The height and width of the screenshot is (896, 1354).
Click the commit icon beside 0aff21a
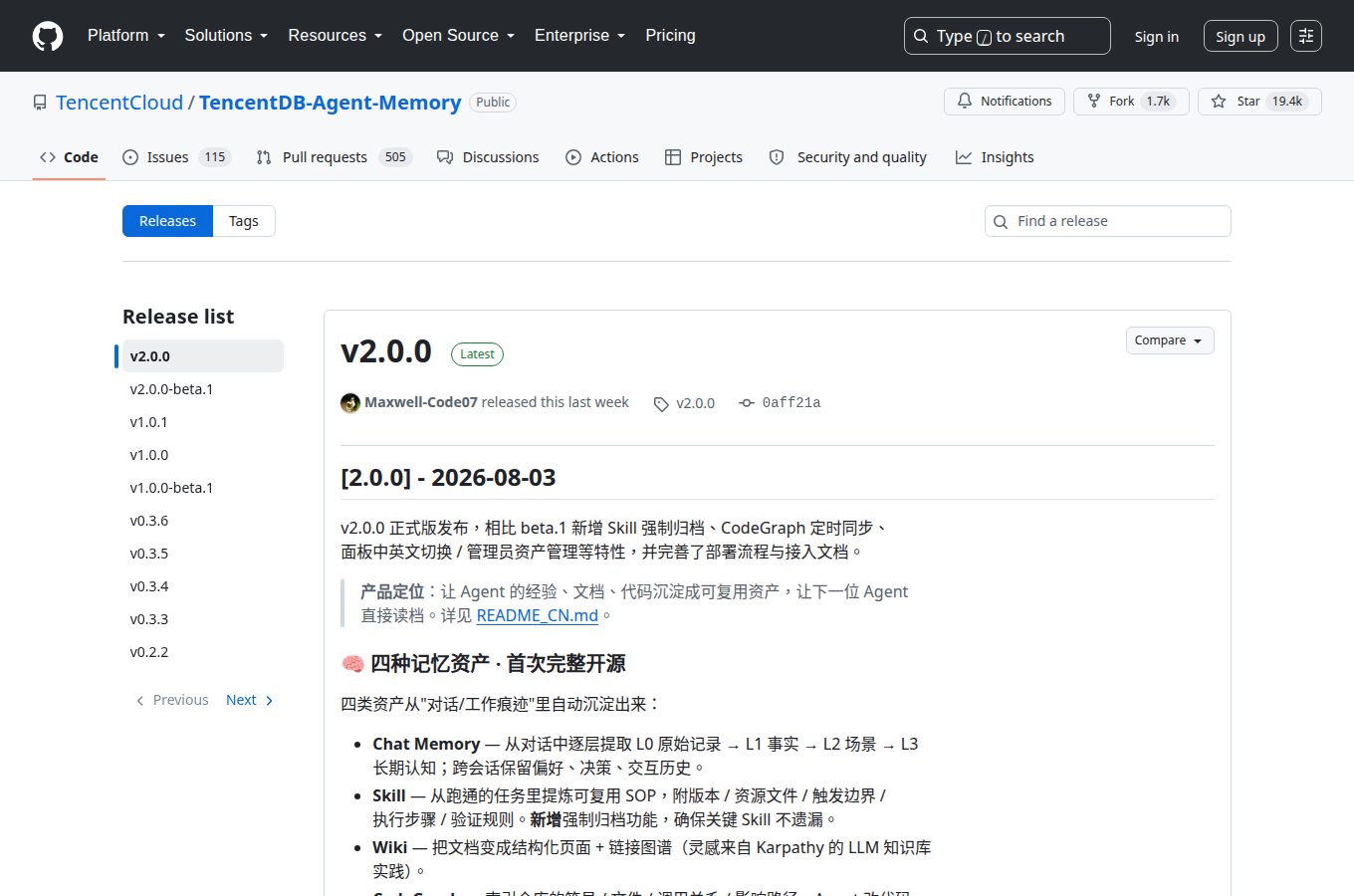pyautogui.click(x=747, y=402)
